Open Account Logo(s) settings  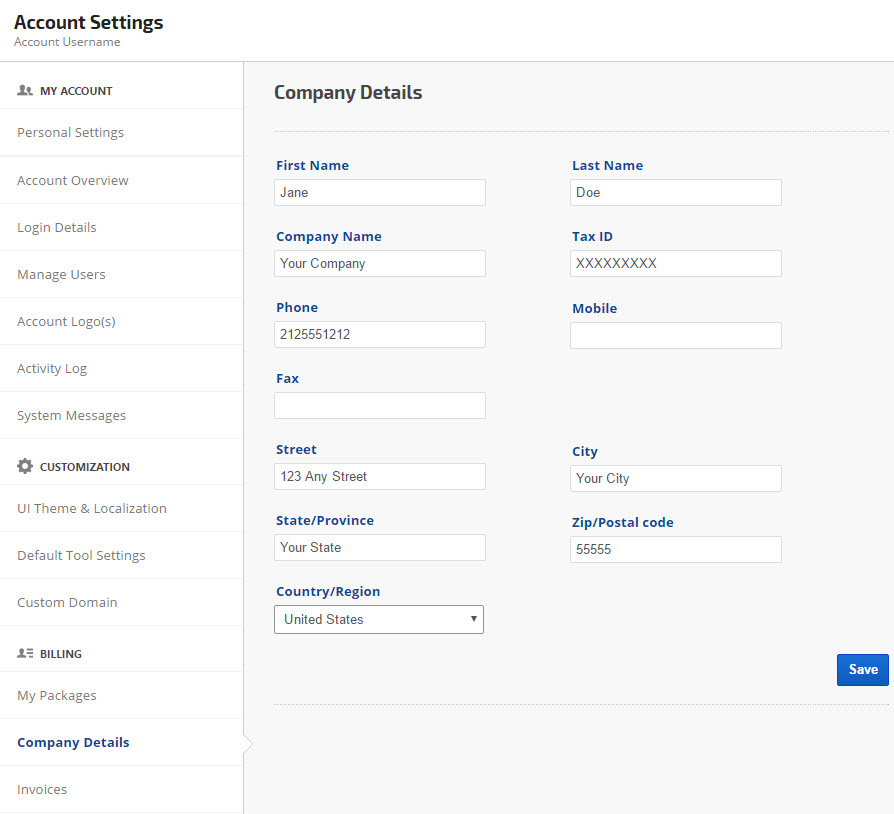tap(66, 321)
